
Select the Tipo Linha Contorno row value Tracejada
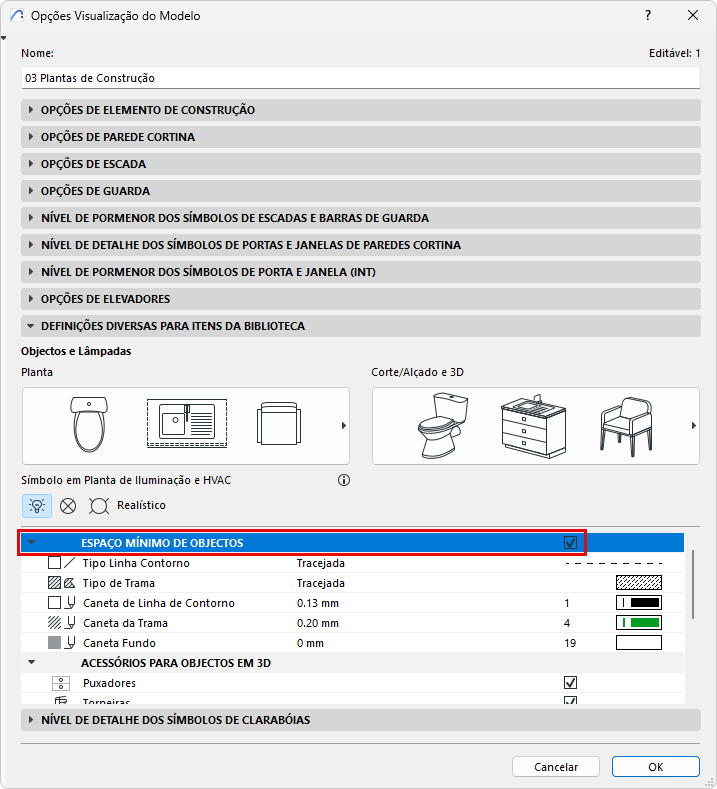(x=321, y=563)
